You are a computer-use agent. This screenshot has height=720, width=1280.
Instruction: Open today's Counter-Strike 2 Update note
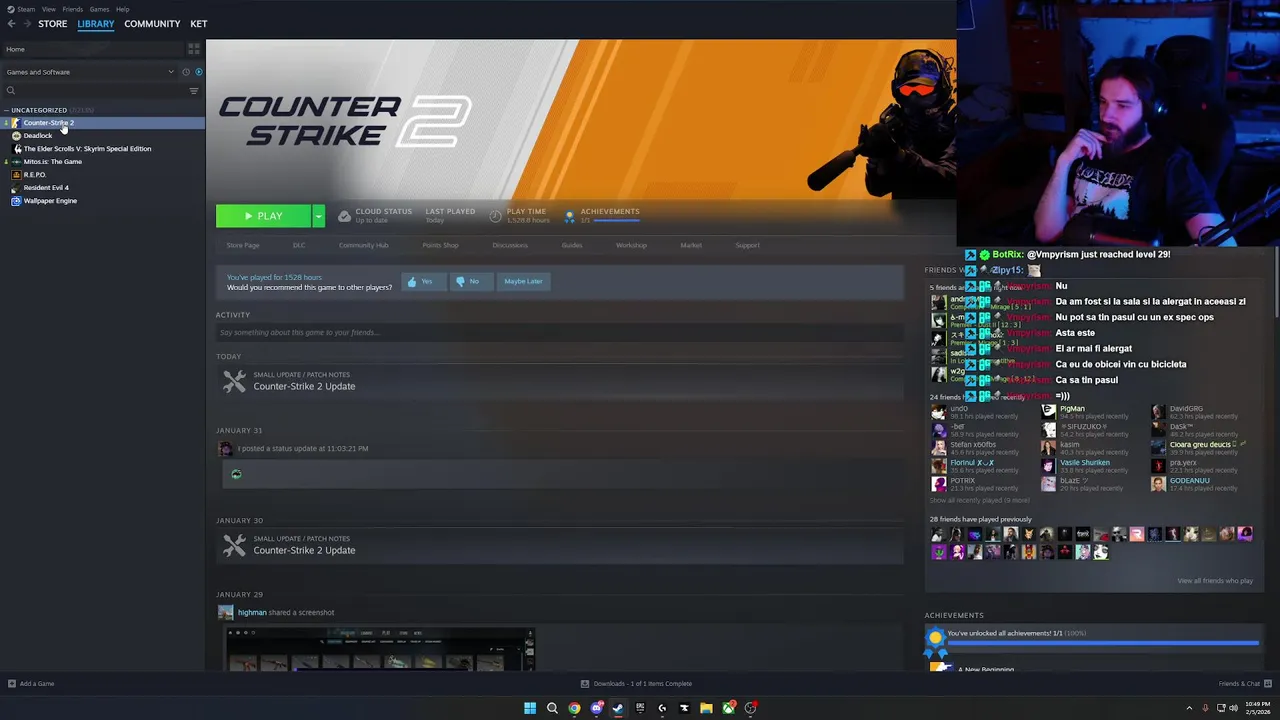tap(304, 386)
